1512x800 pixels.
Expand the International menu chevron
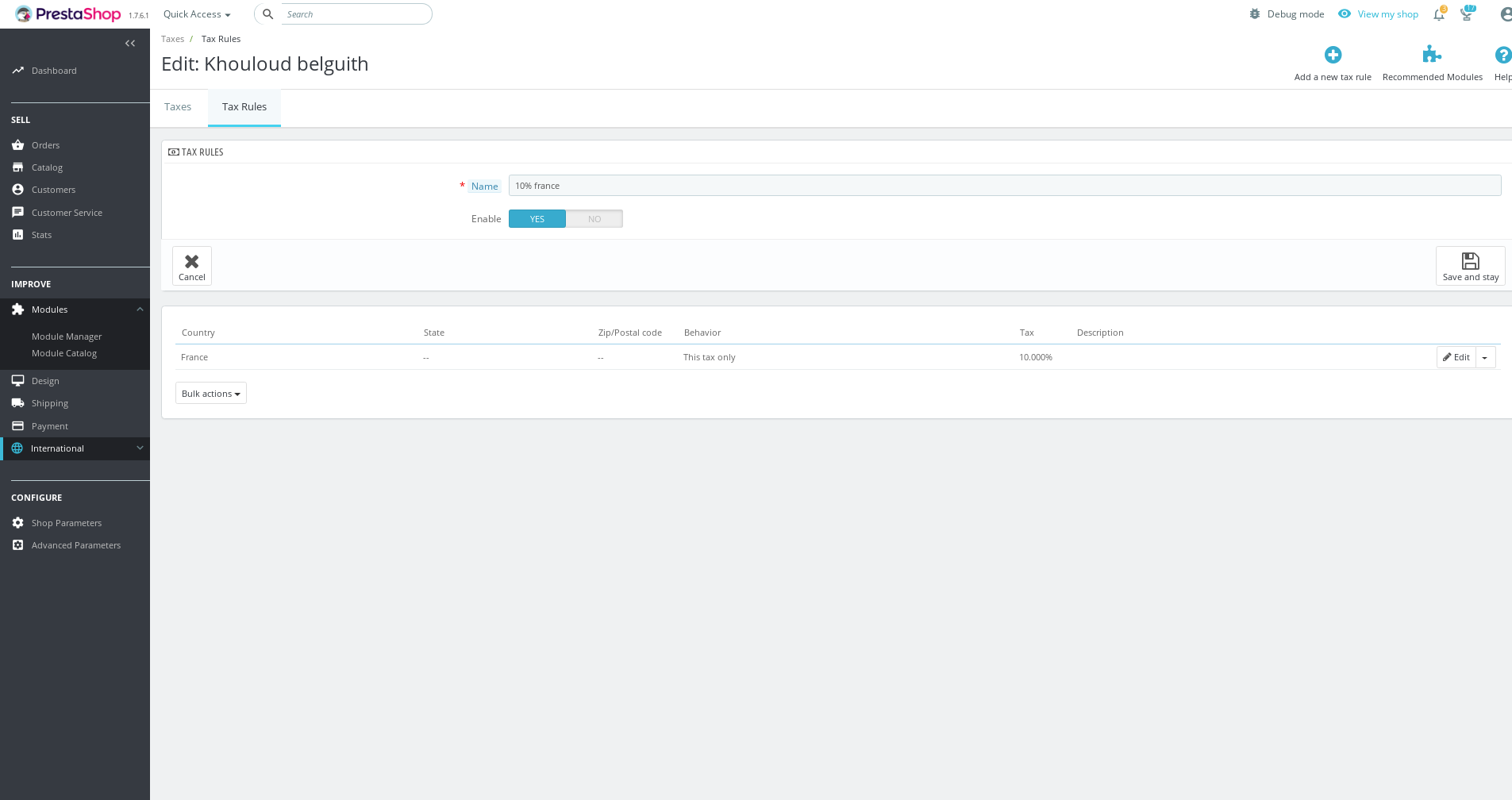coord(140,448)
